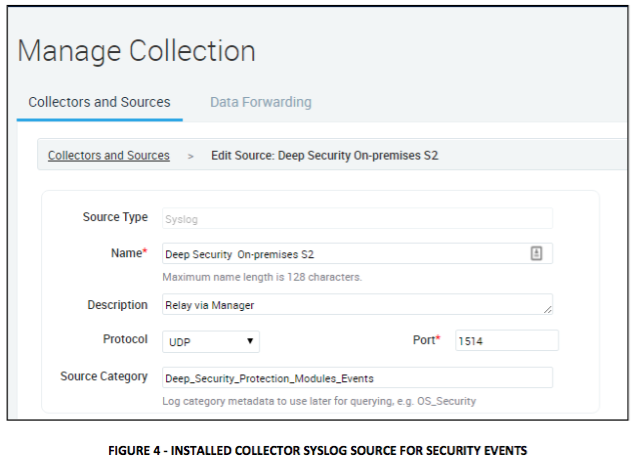Click the autofill icon in Name field
The width and height of the screenshot is (640, 464).
pos(536,253)
